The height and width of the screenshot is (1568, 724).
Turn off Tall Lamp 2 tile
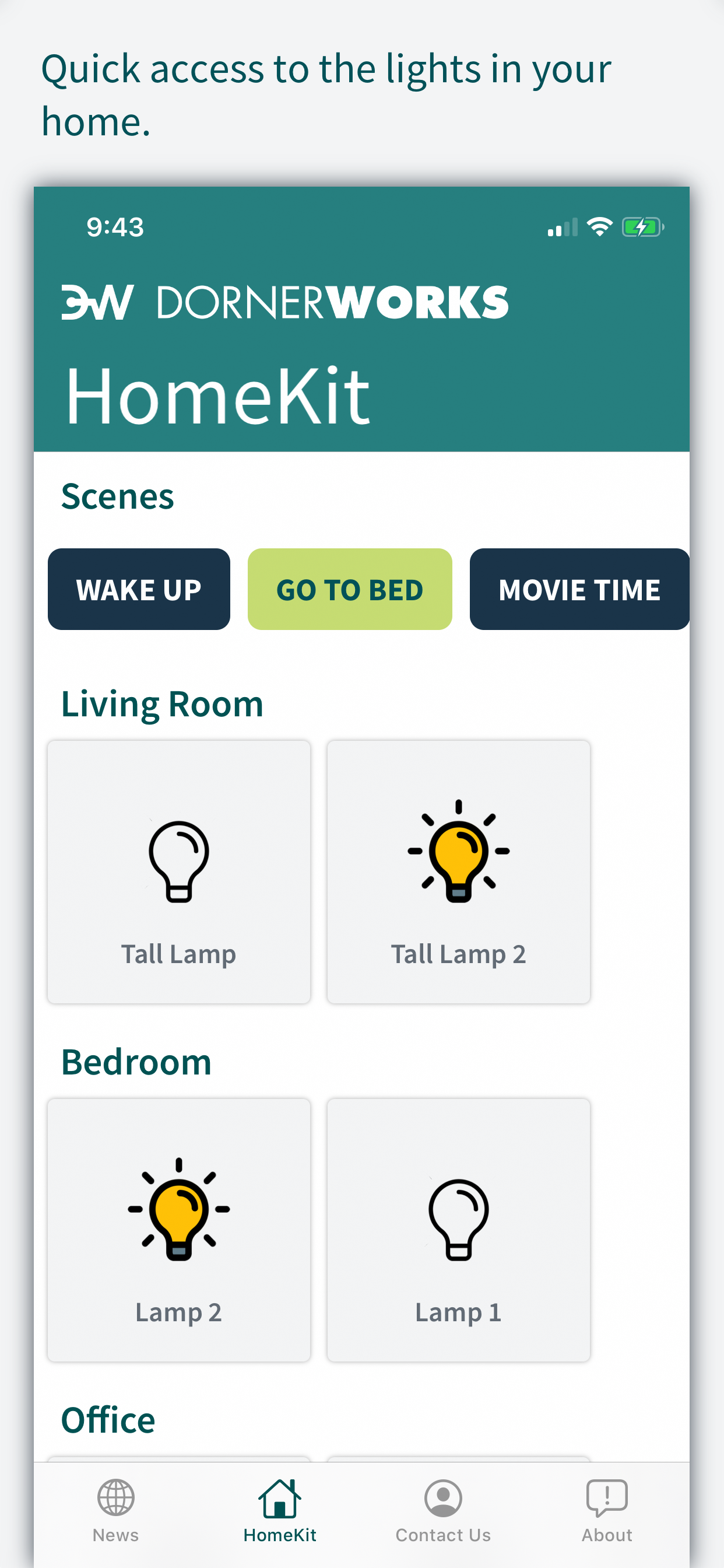click(x=458, y=871)
